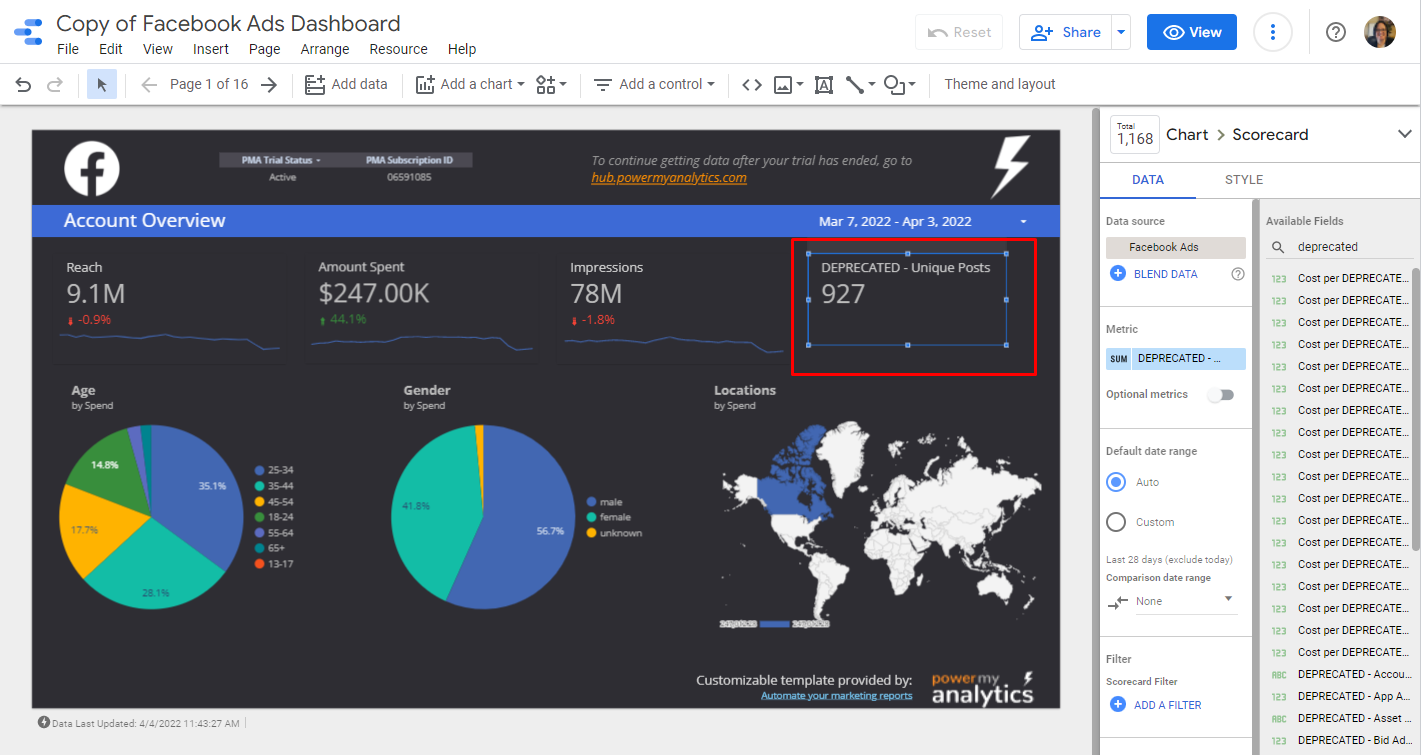Open the hub.powermyanalytics.com link
This screenshot has height=755, width=1421.
[668, 178]
